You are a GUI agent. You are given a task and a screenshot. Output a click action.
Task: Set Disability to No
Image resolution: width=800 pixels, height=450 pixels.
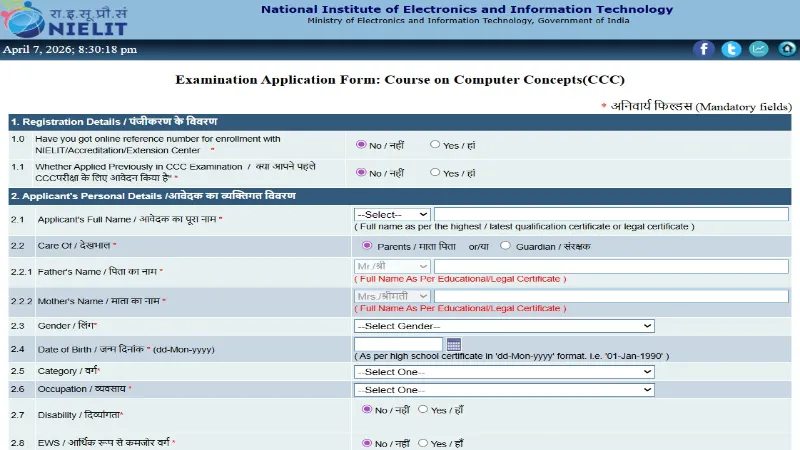(366, 409)
